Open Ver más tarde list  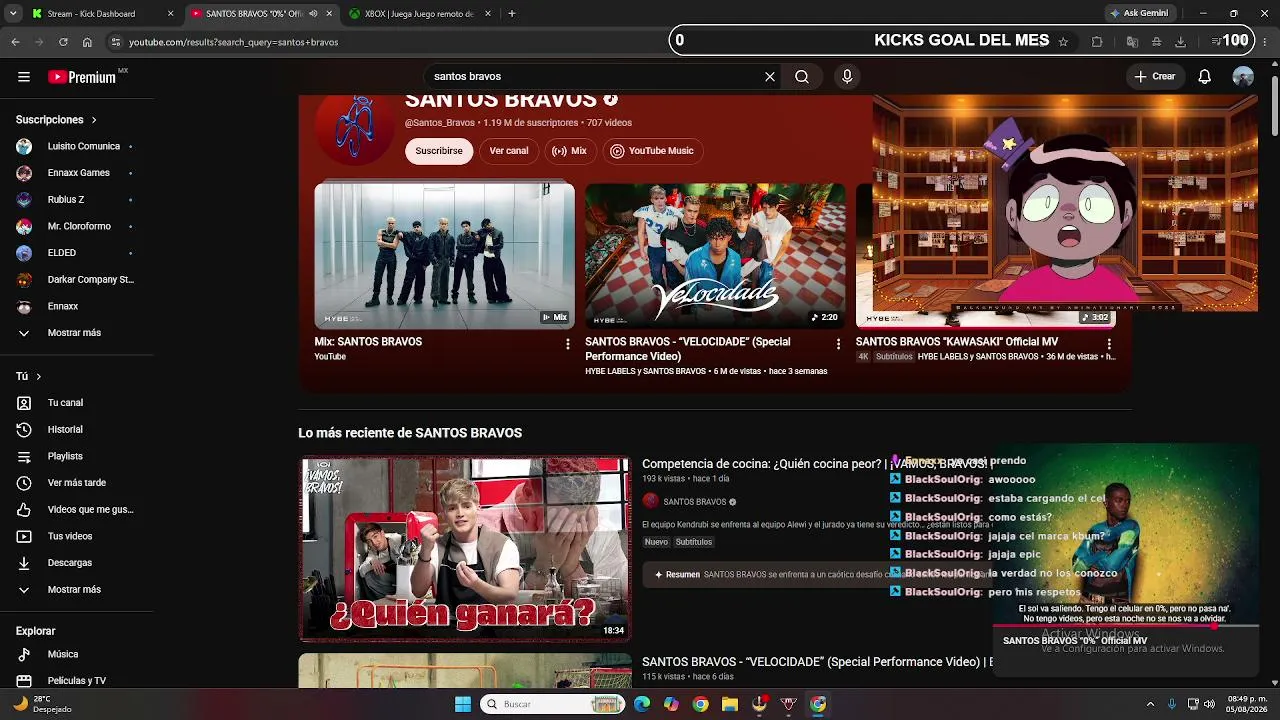(76, 483)
